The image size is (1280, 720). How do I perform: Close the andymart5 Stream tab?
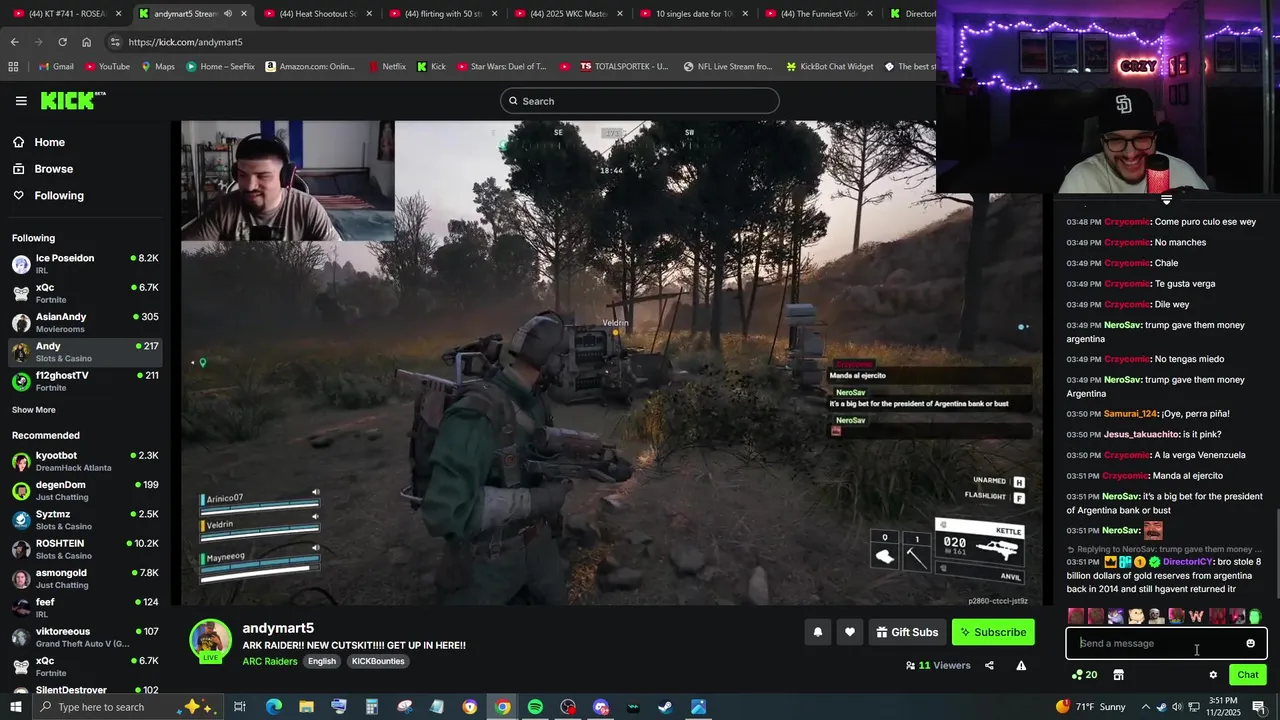[243, 14]
